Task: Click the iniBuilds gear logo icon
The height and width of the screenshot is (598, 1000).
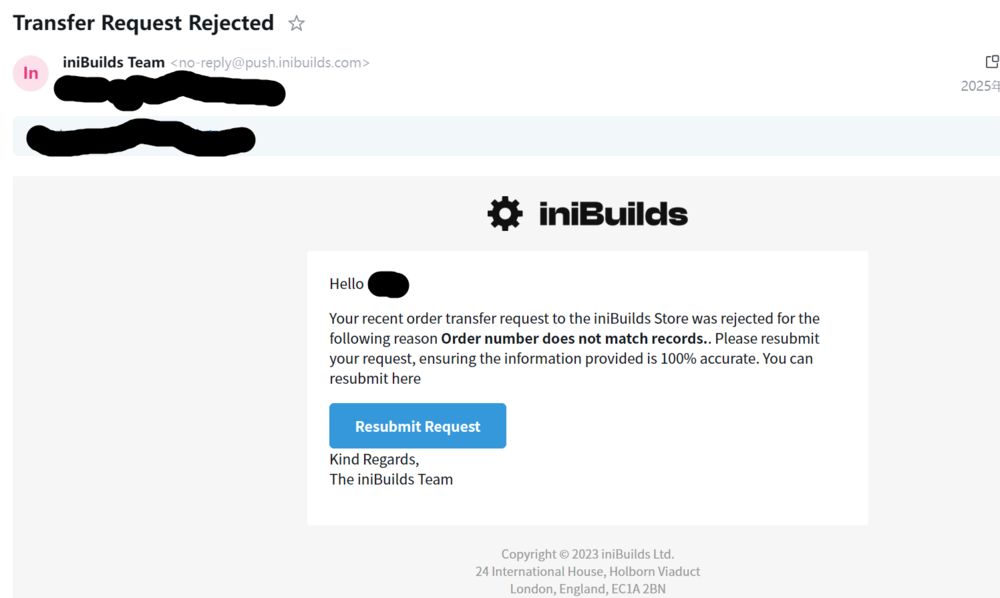Action: 505,214
